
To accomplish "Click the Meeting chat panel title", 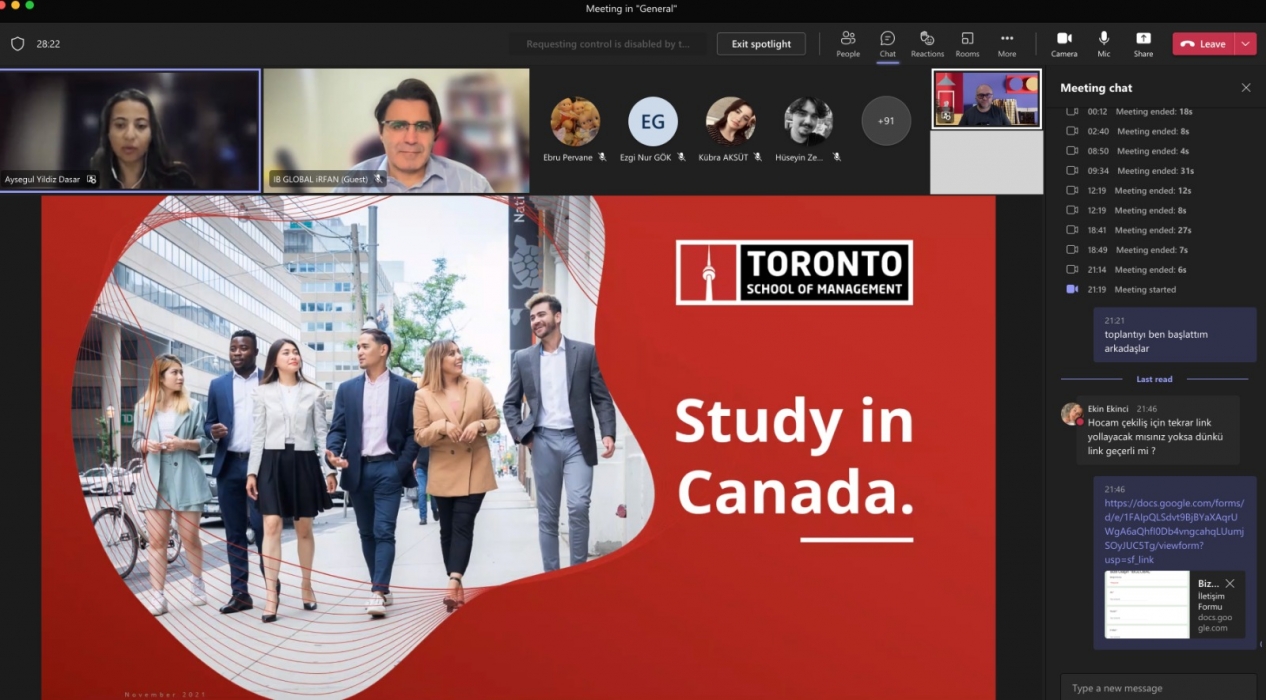I will 1096,88.
